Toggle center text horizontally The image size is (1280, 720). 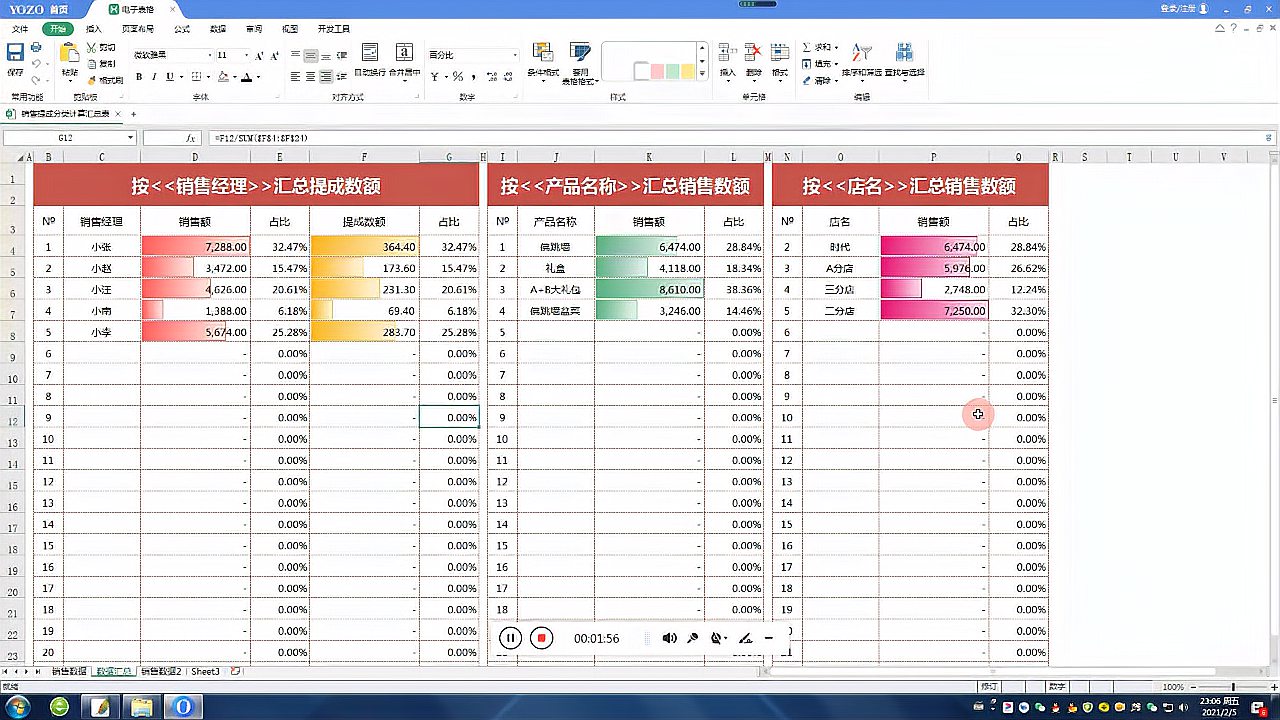(311, 77)
